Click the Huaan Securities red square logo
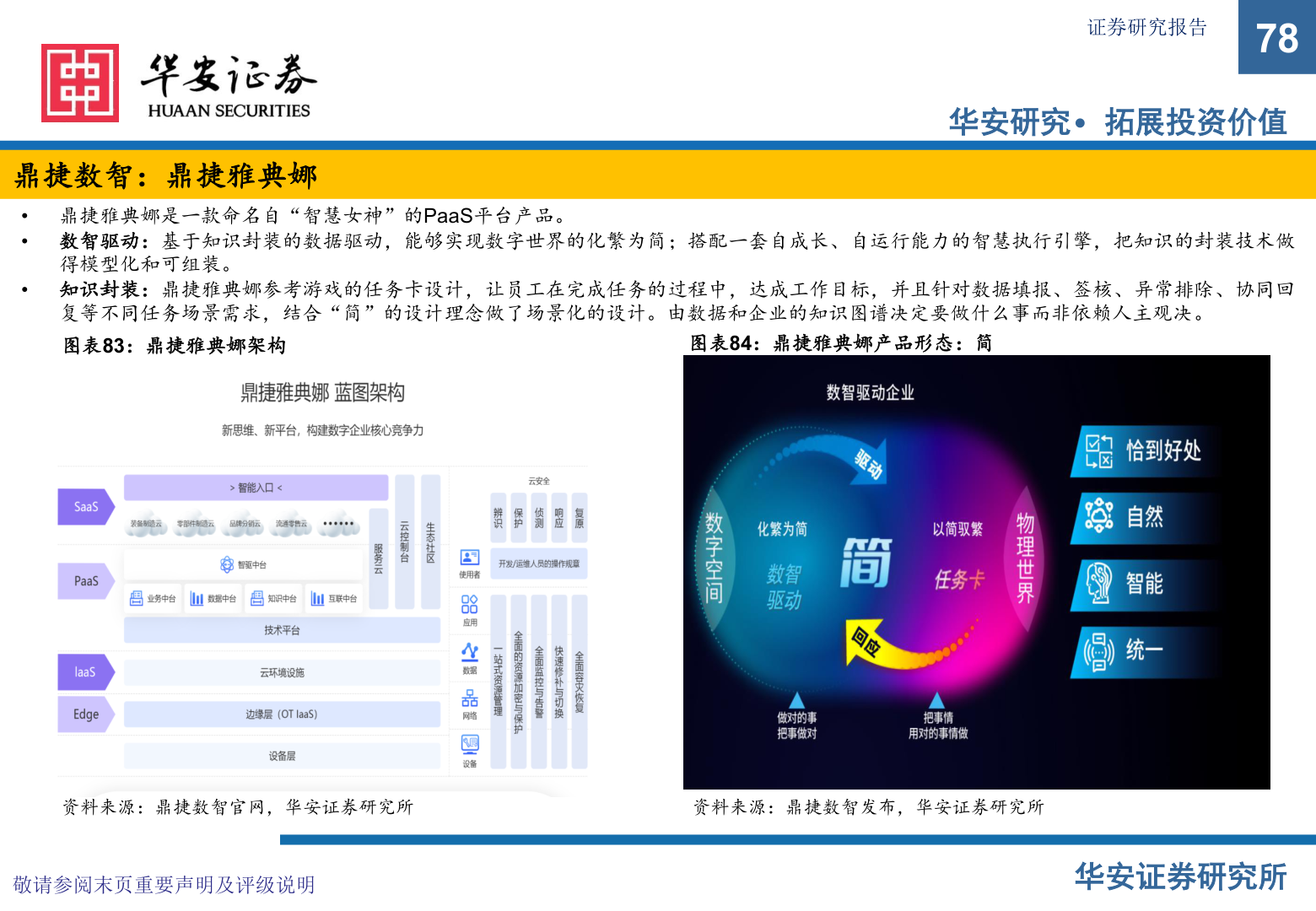The height and width of the screenshot is (911, 1316). coord(80,83)
